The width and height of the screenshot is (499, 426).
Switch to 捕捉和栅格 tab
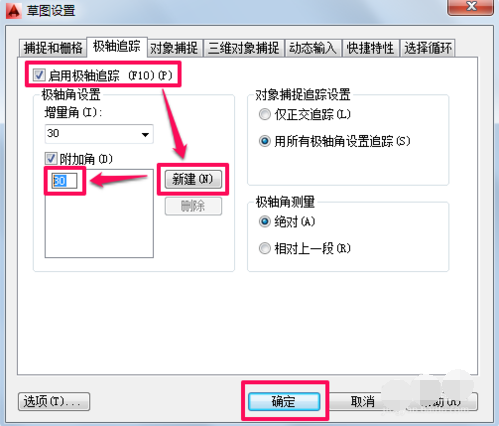53,48
